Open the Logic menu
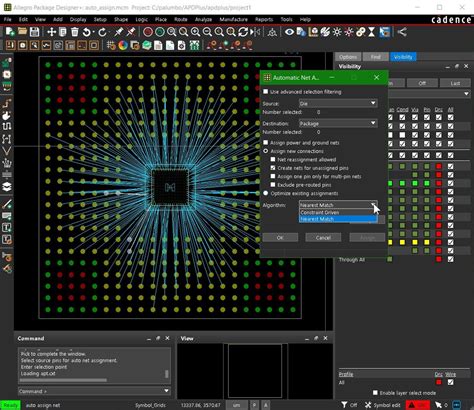The width and height of the screenshot is (474, 410). (x=142, y=19)
